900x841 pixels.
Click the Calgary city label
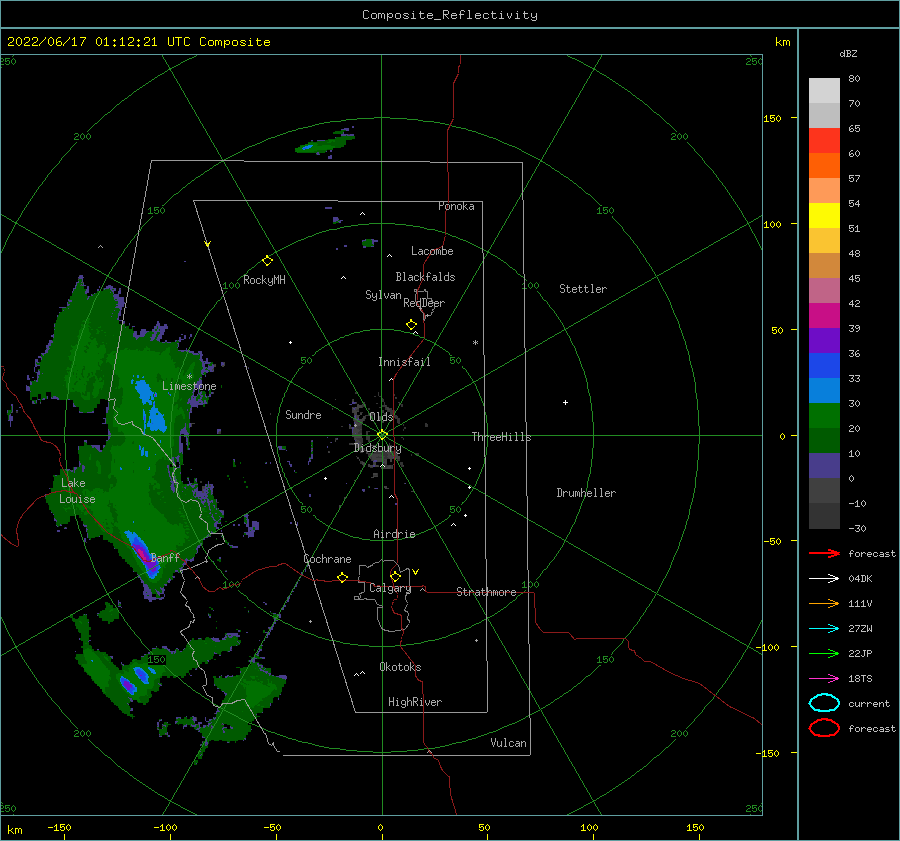click(390, 588)
